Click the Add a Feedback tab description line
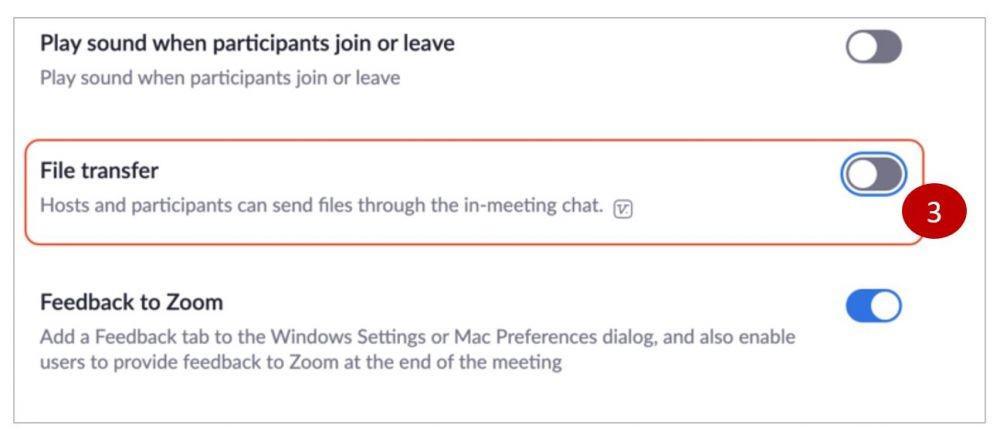1000x439 pixels. pos(417,336)
